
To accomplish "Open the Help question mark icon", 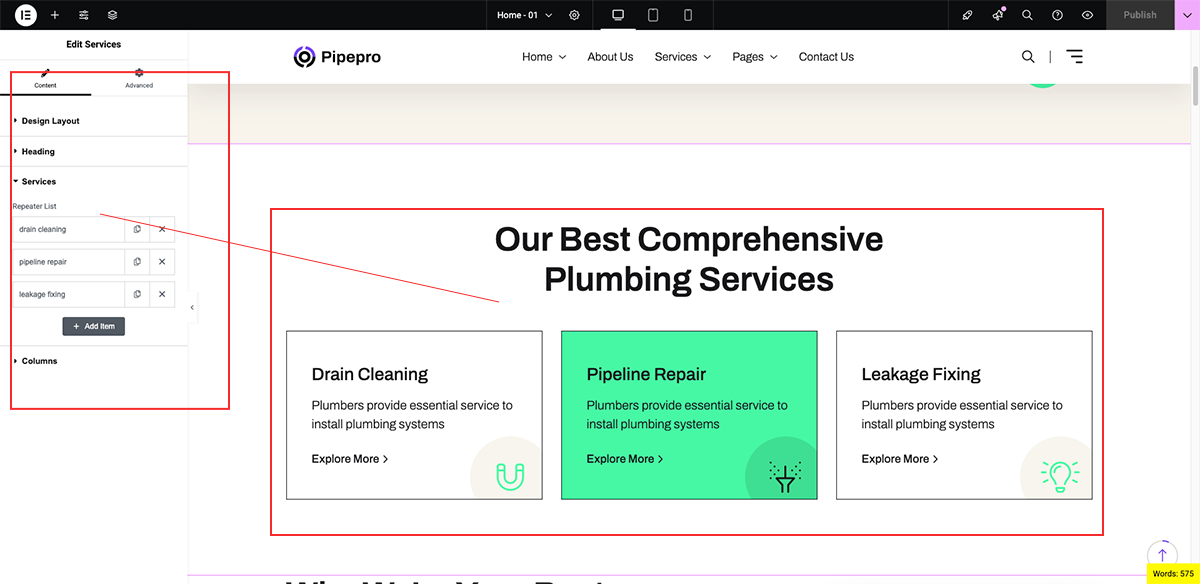I will coord(1057,15).
